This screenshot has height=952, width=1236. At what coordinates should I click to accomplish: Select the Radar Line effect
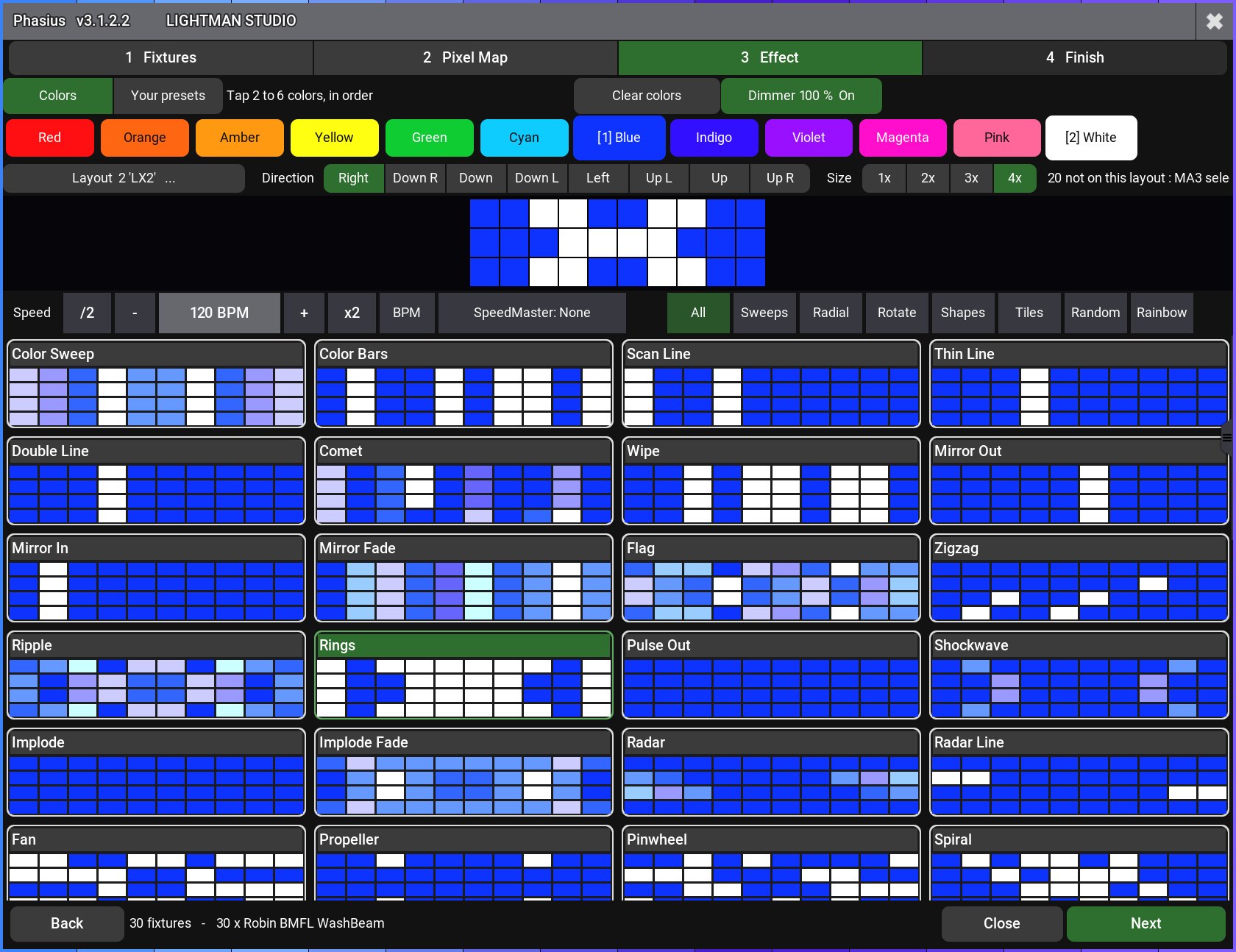point(1079,772)
